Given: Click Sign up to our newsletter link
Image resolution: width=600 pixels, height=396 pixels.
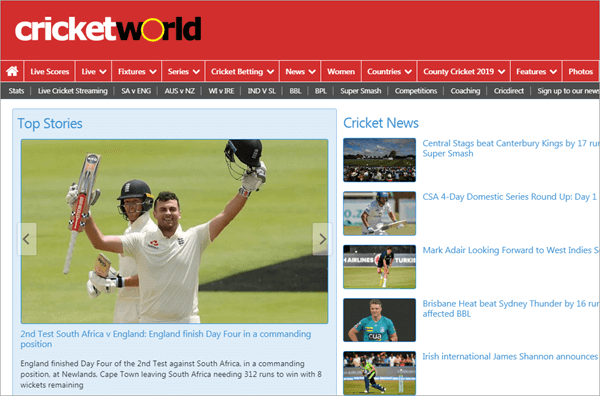Looking at the screenshot, I should pyautogui.click(x=568, y=91).
